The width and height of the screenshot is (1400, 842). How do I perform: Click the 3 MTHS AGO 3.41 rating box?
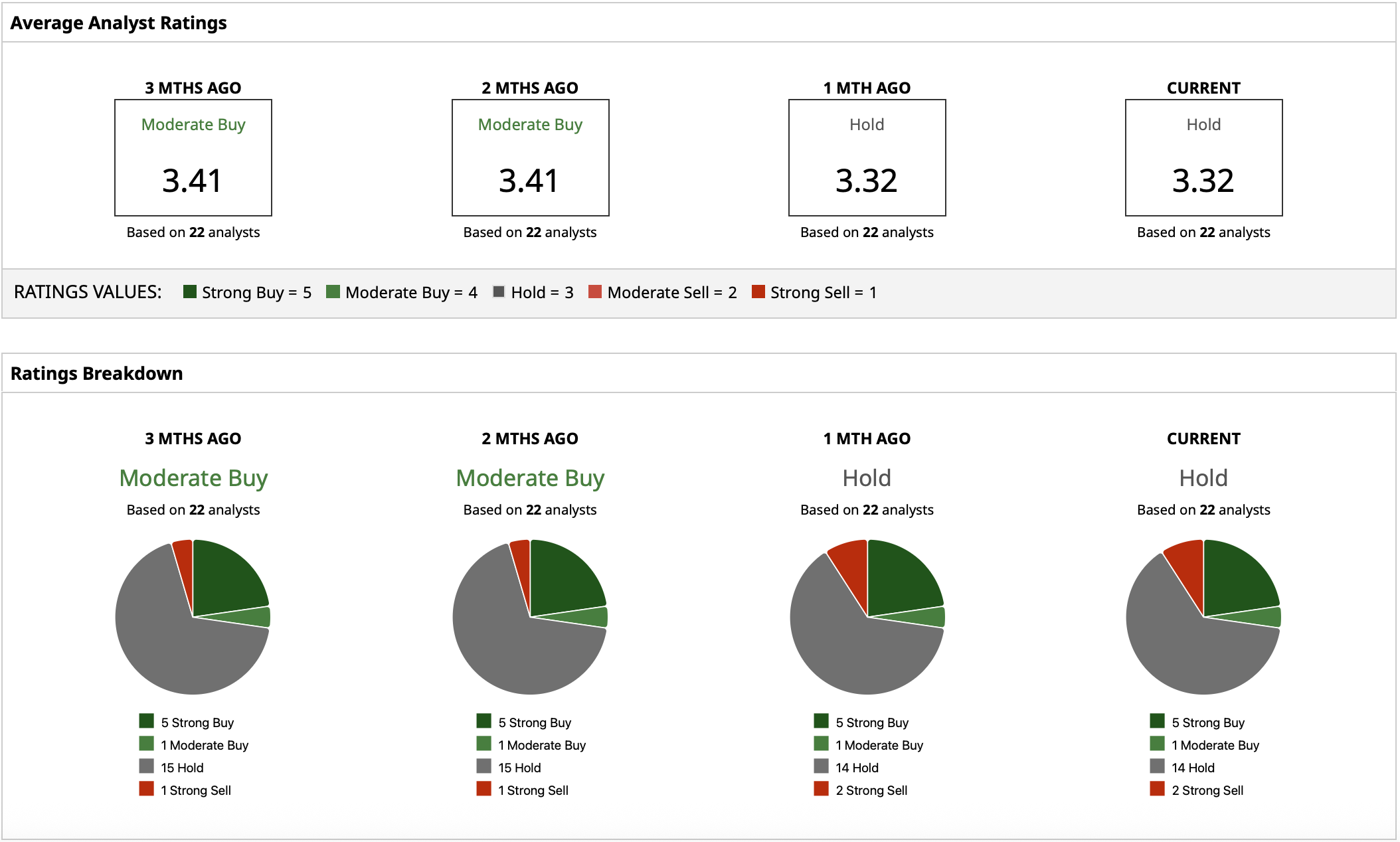193,158
